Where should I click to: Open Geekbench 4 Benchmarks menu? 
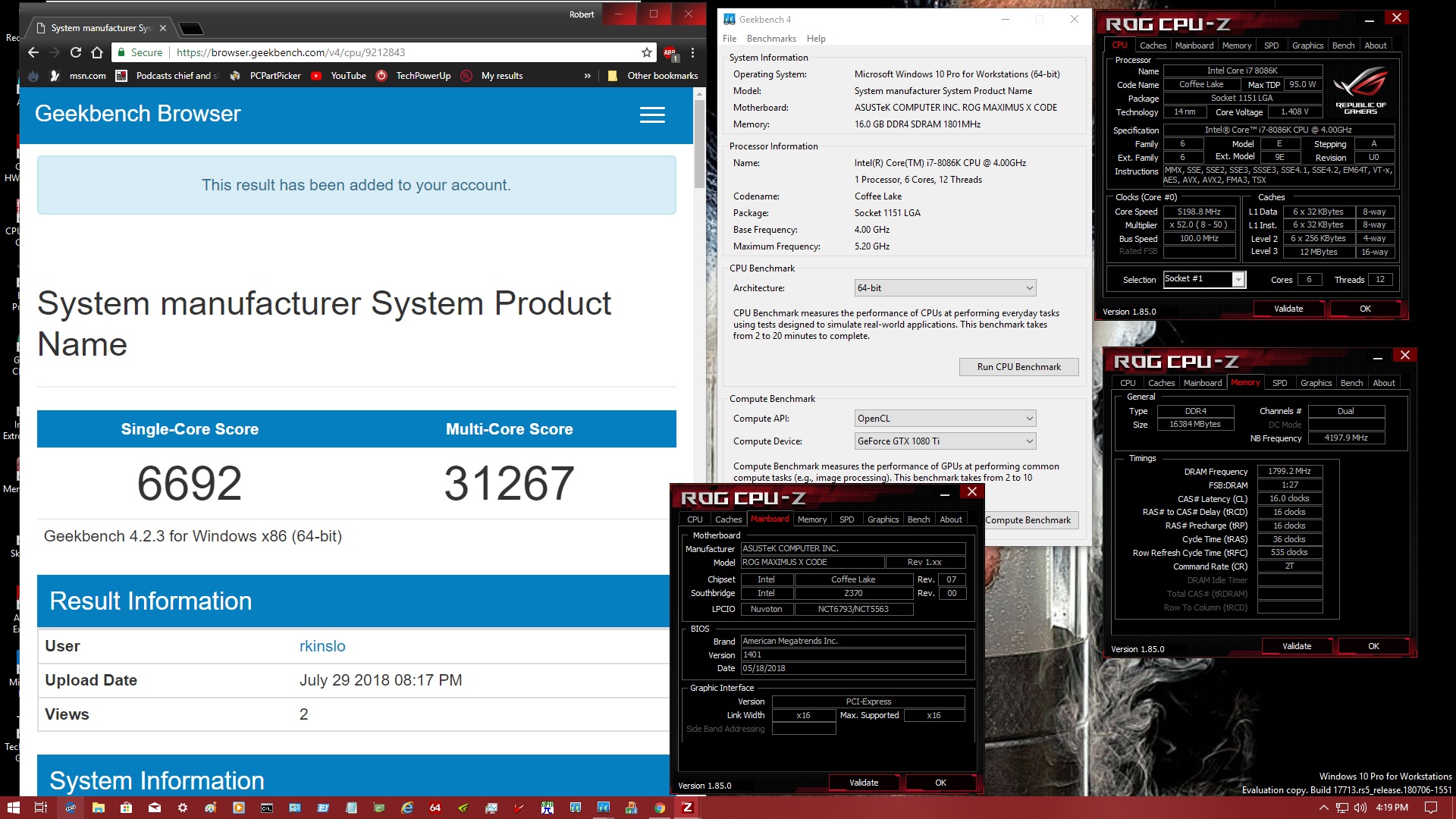(x=771, y=39)
